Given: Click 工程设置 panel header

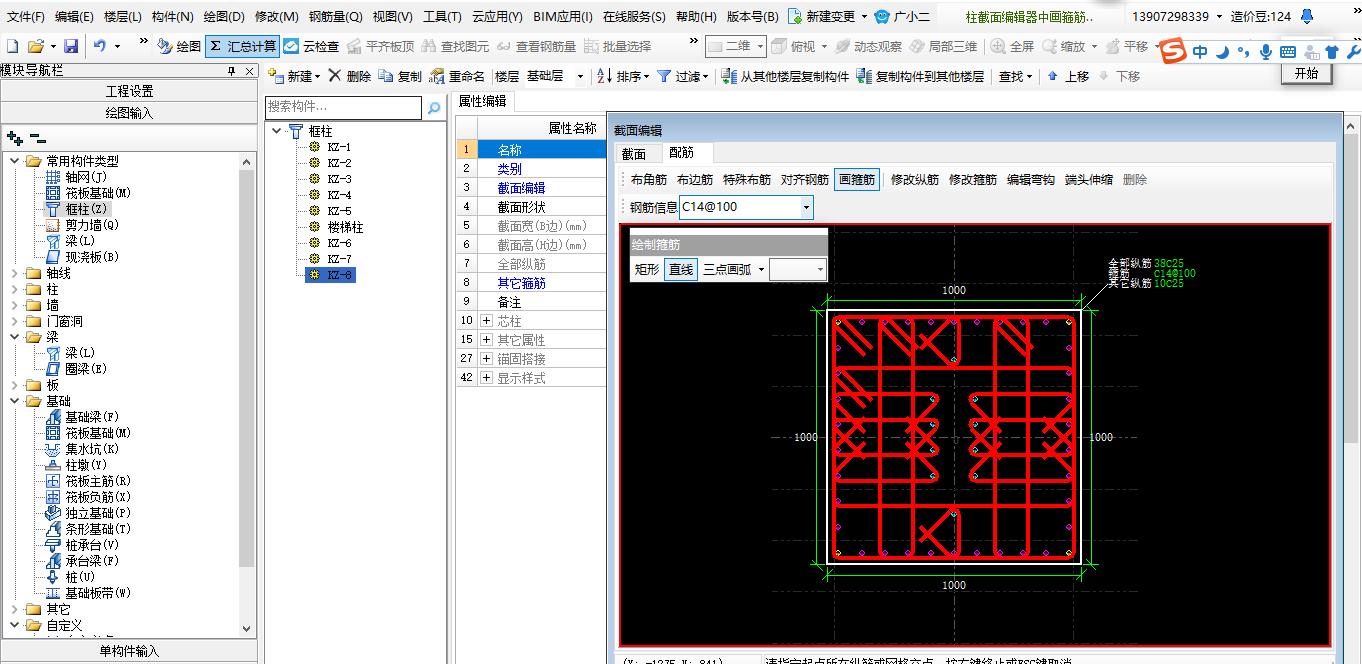Looking at the screenshot, I should (129, 91).
